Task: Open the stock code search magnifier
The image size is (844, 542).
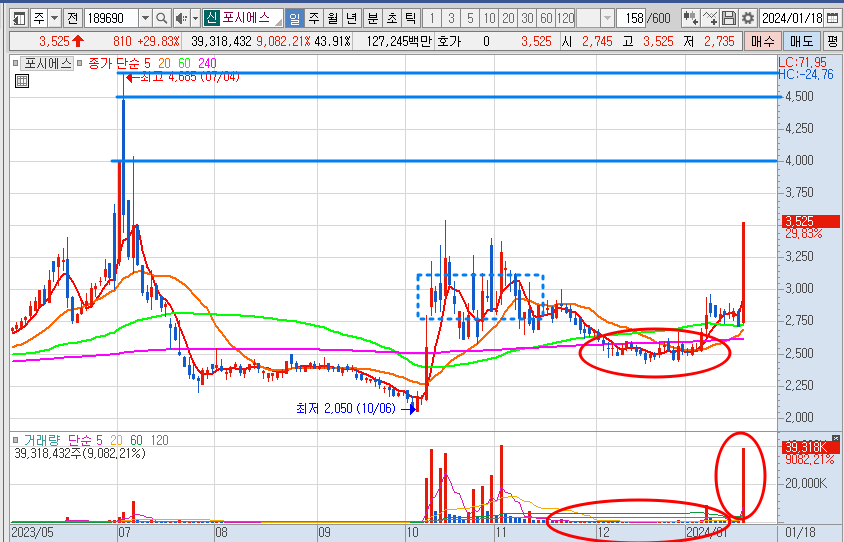Action: 161,18
